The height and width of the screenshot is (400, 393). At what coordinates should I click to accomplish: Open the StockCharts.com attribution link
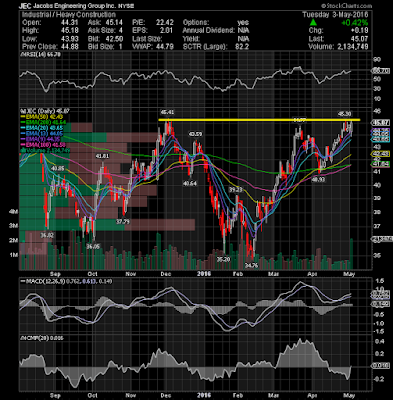347,6
